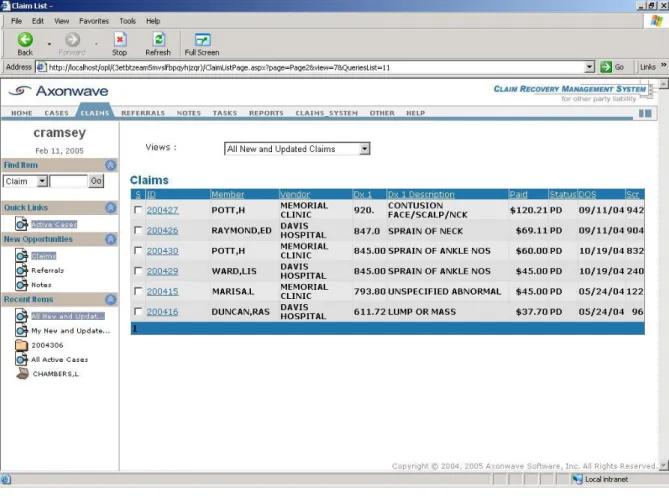Check the box for claim 200430
669x496 pixels.
click(x=138, y=250)
